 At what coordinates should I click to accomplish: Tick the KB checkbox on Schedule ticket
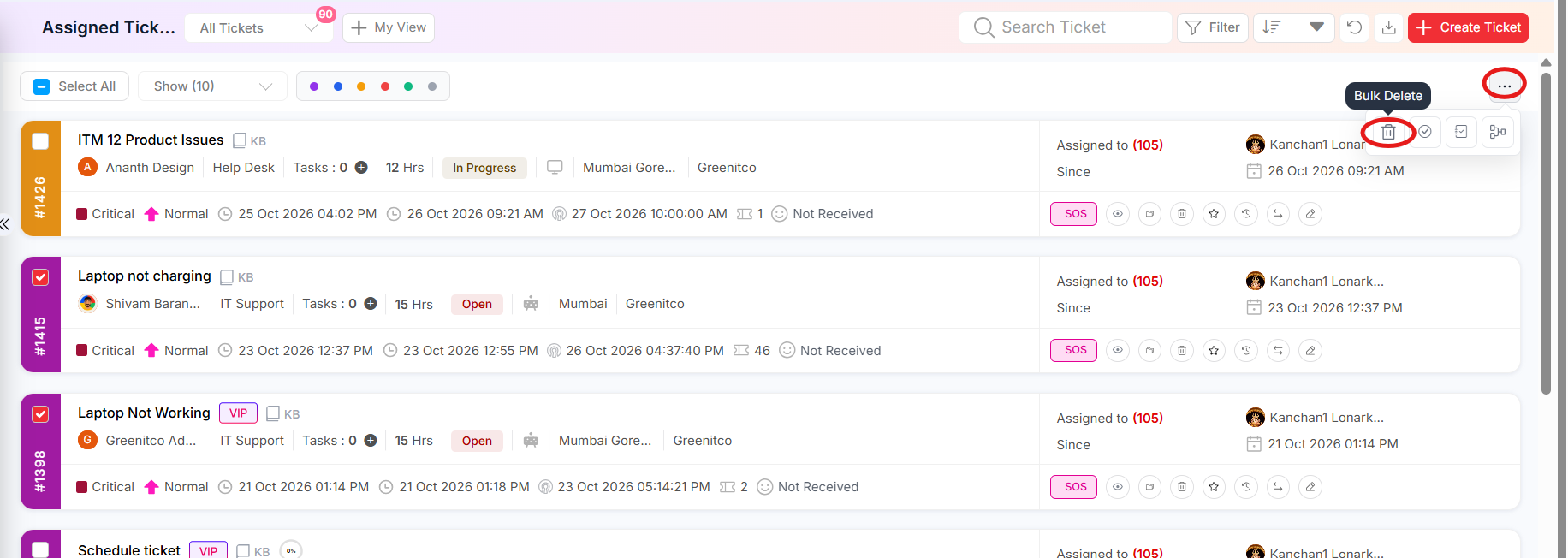[x=243, y=551]
